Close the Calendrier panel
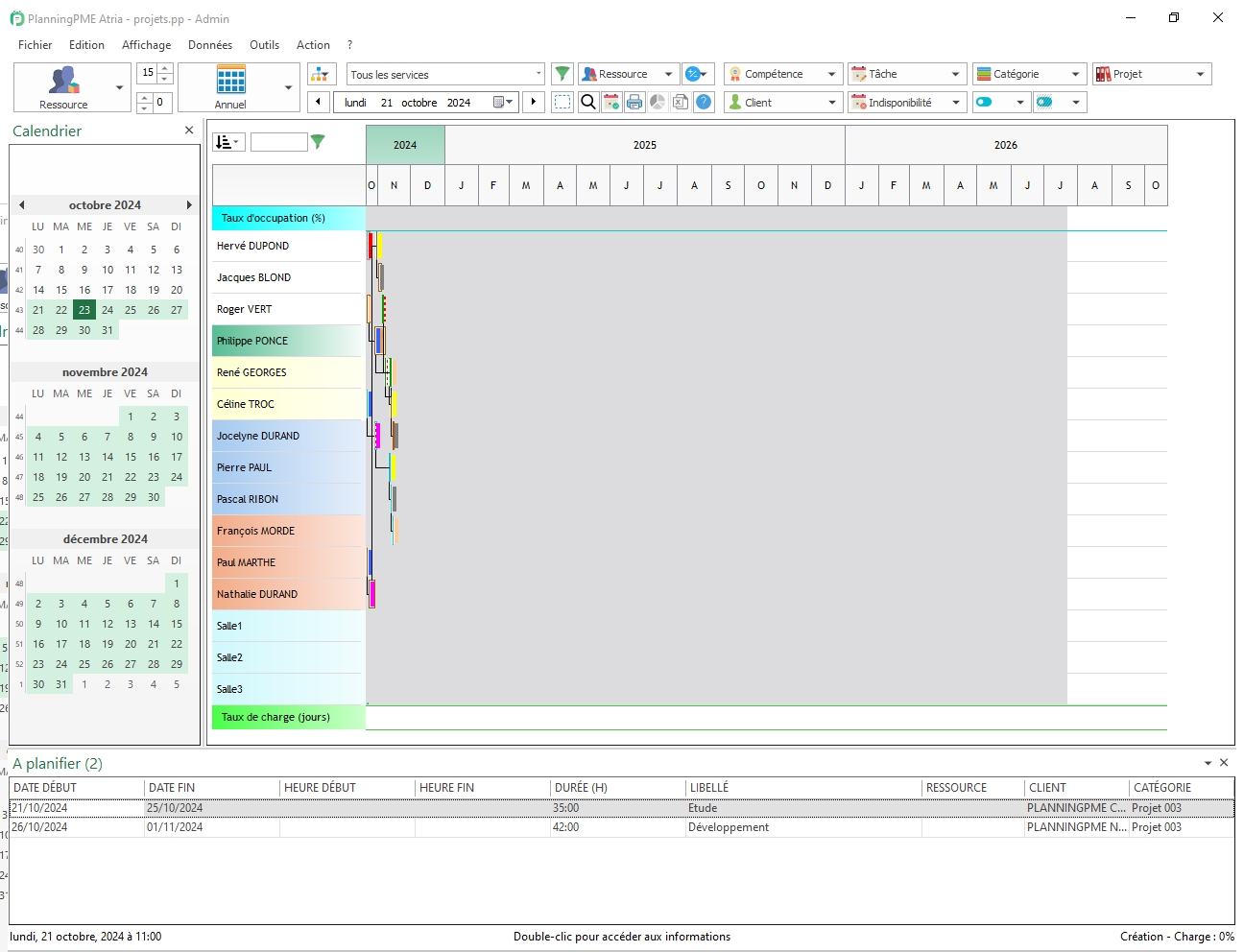This screenshot has width=1244, height=952. [189, 131]
